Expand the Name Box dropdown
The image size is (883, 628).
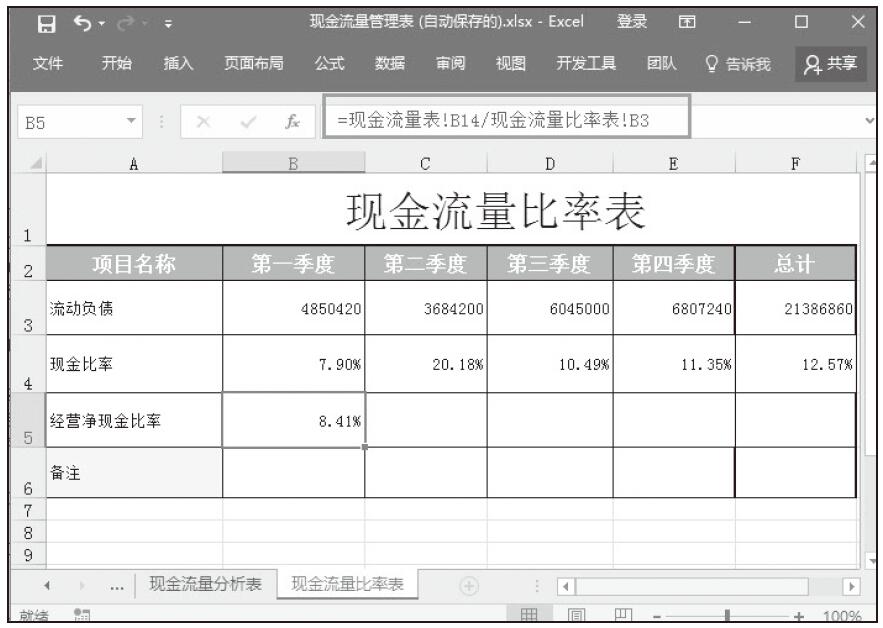point(132,121)
